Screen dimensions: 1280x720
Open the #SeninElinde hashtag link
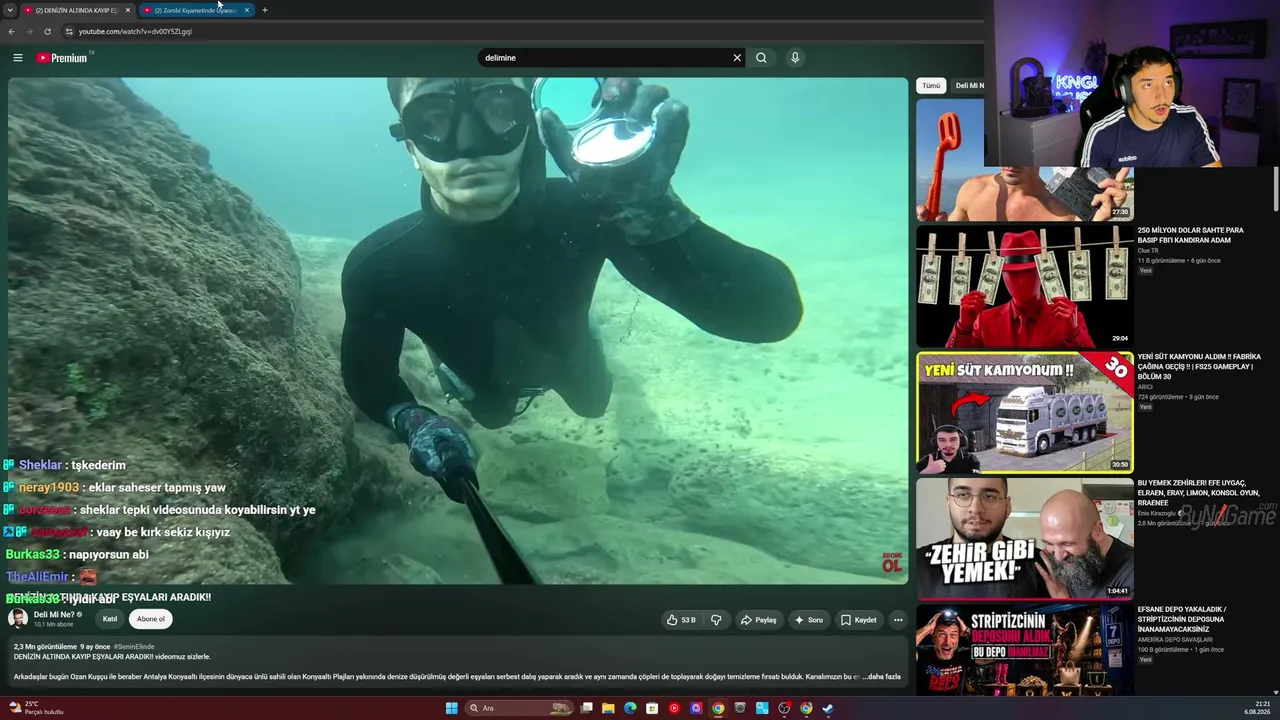click(134, 647)
